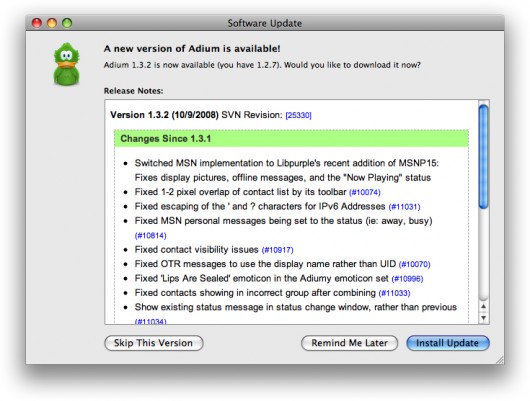This screenshot has height=401, width=530.
Task: Click 'Switched MSN implementation' entry text
Action: pos(287,170)
